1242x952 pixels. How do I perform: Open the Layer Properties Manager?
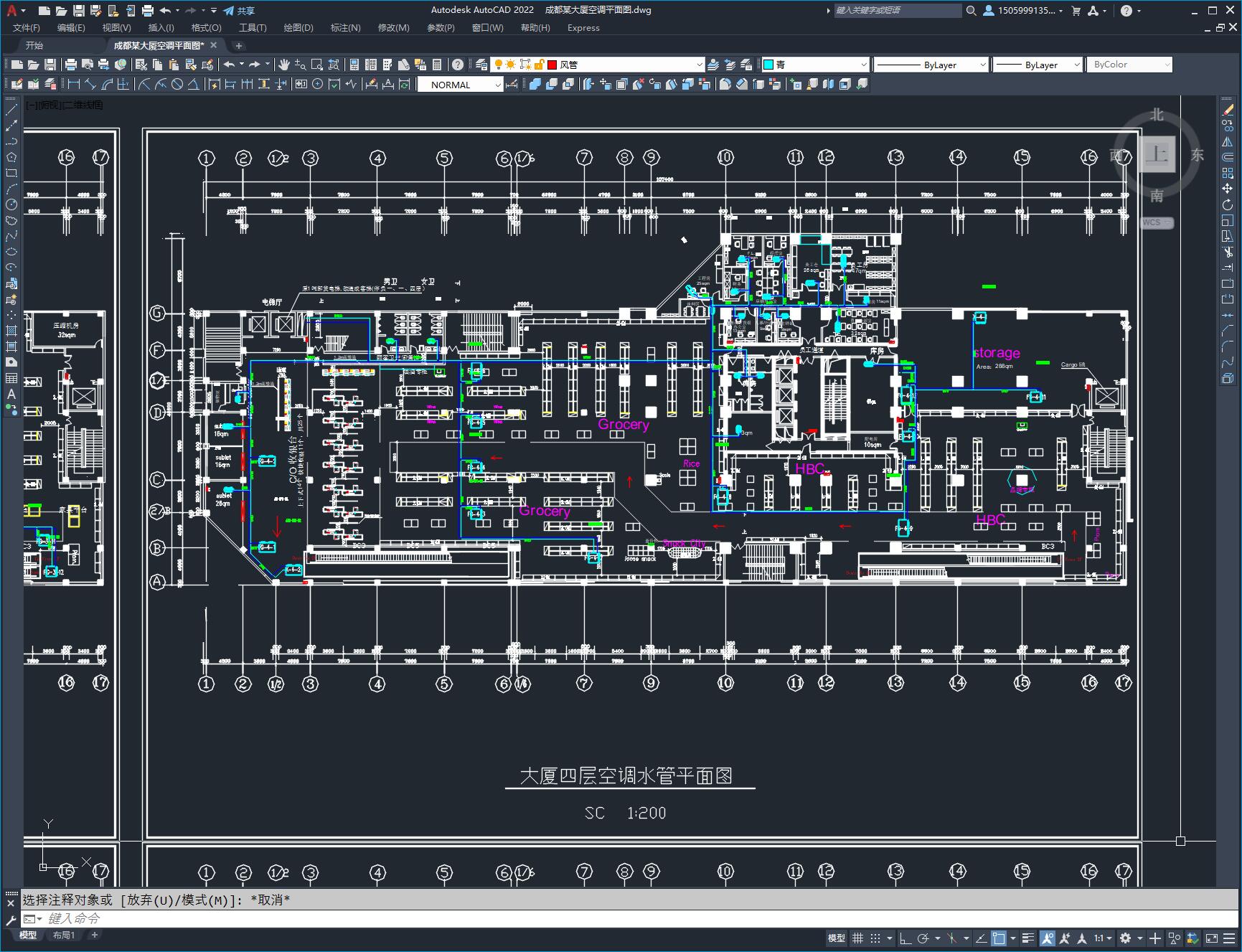(481, 65)
